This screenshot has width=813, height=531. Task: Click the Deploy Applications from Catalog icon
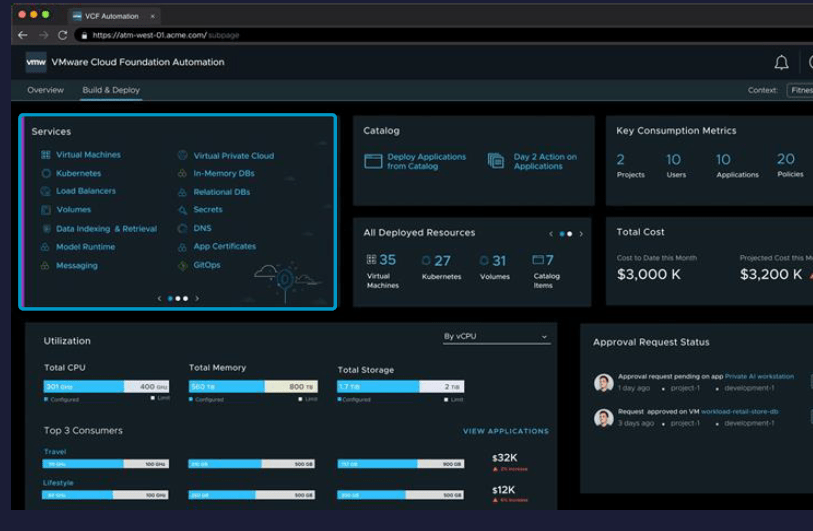pyautogui.click(x=373, y=161)
